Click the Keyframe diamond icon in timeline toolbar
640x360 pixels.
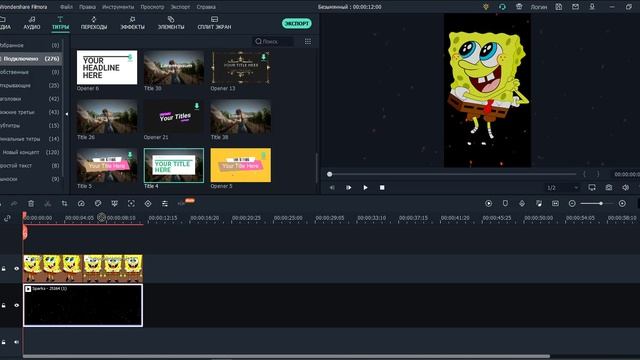[148, 203]
